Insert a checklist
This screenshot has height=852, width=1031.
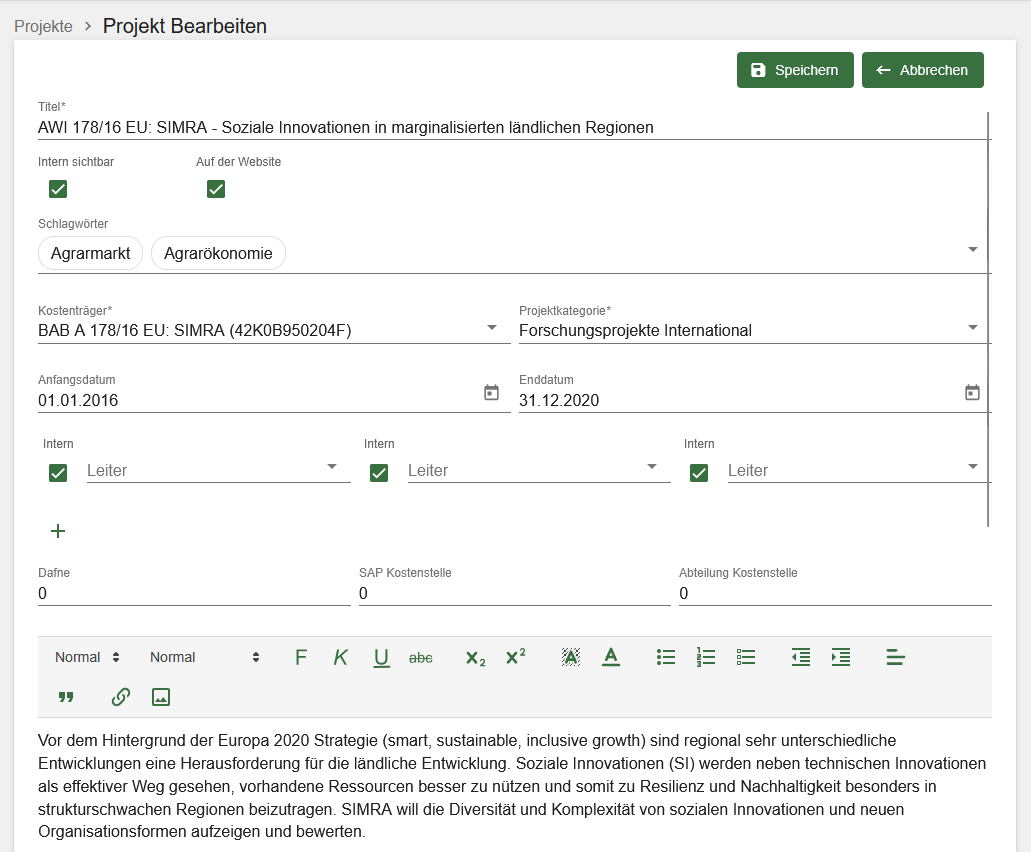(746, 657)
